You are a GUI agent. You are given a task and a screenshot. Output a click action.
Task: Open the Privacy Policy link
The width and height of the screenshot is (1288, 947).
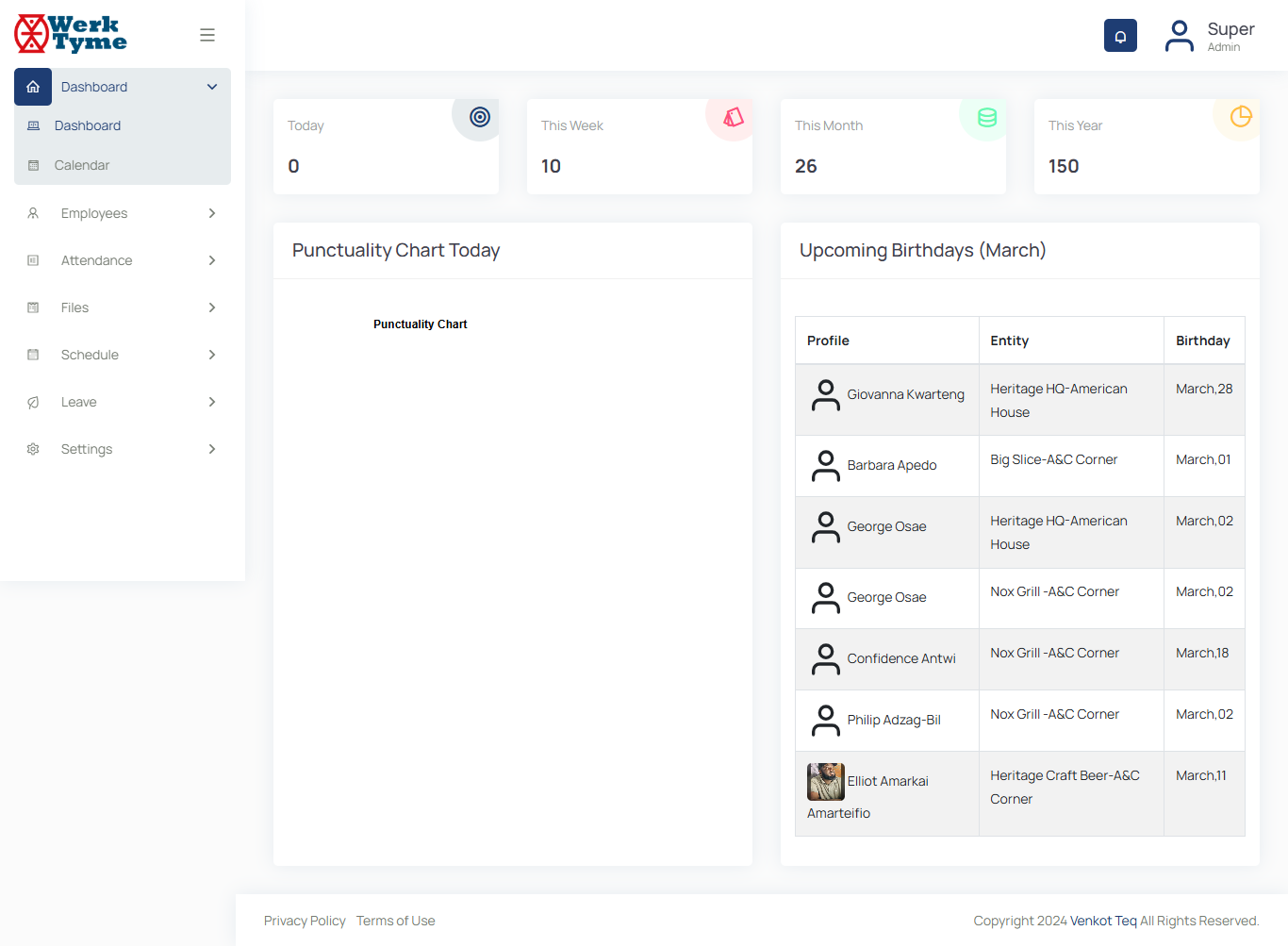[x=305, y=921]
